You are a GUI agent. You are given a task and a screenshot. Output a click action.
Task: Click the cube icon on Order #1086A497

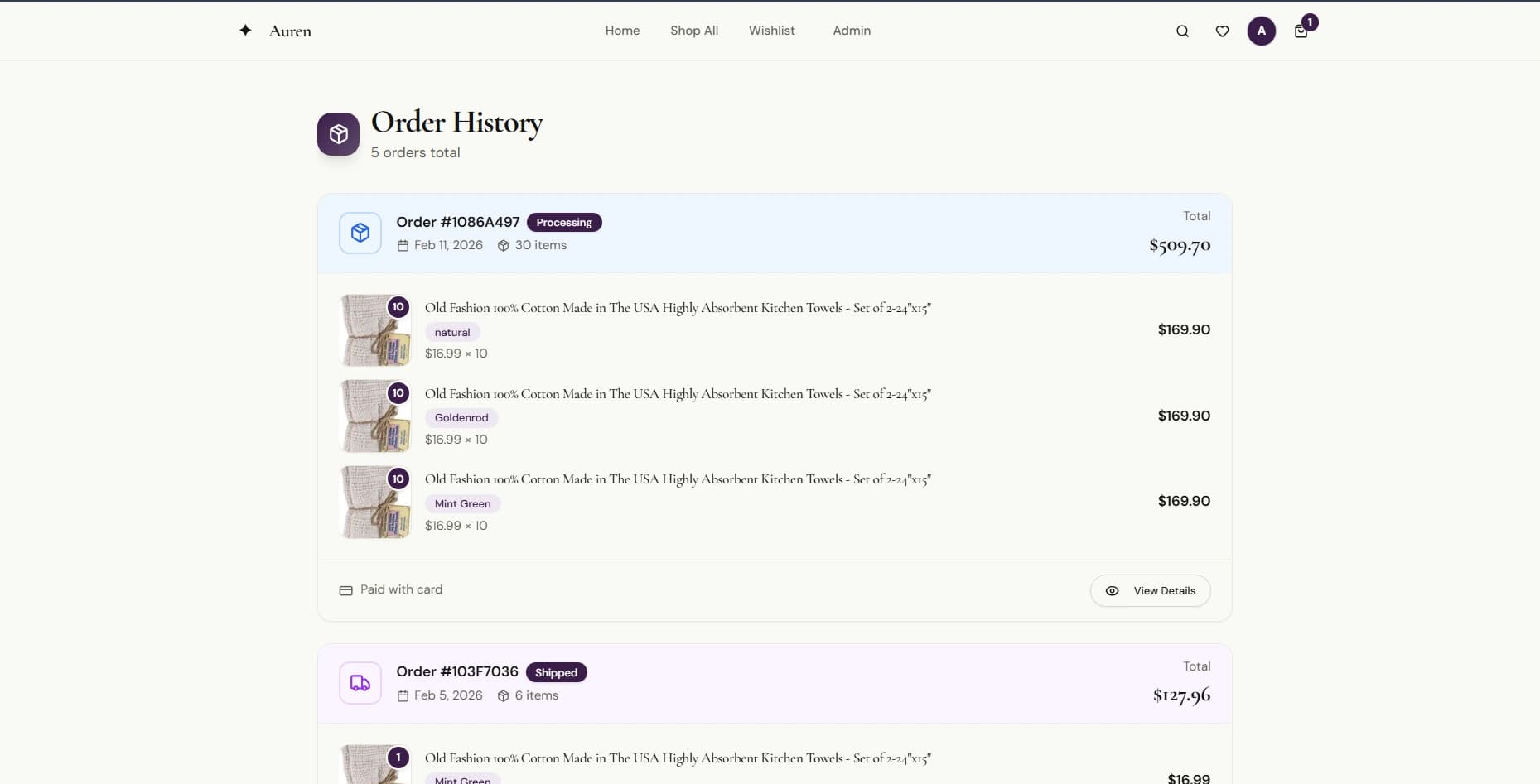point(360,233)
